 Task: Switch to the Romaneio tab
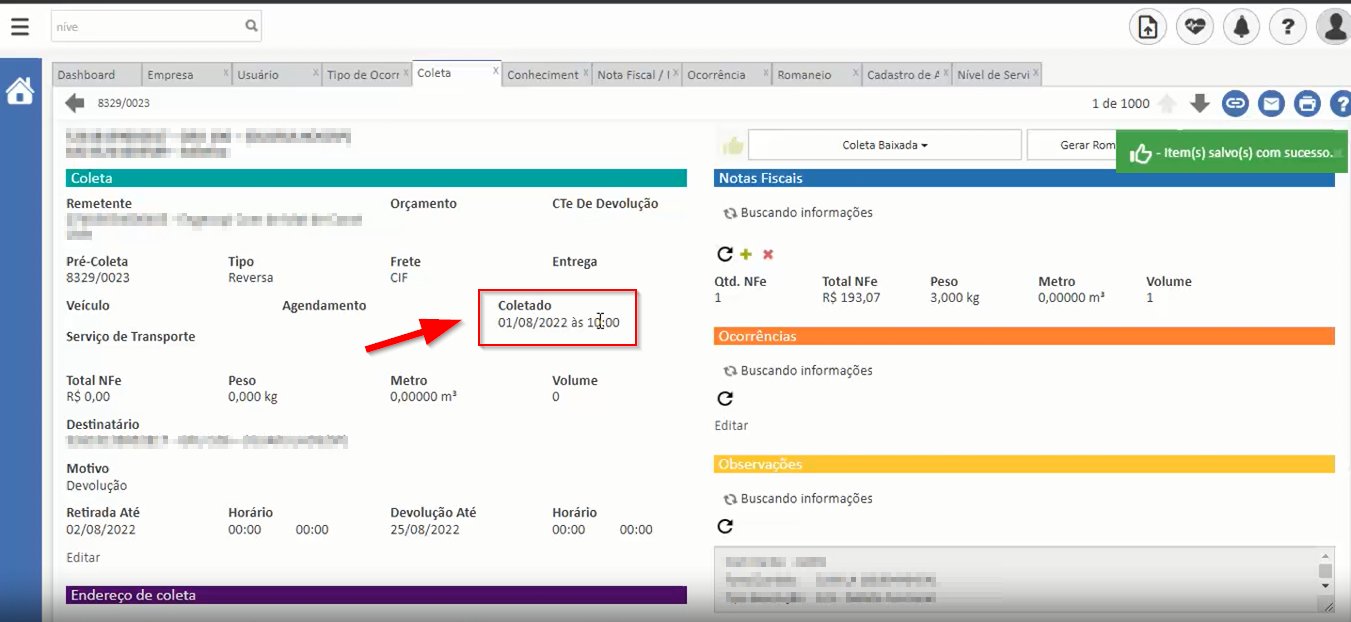pos(807,73)
